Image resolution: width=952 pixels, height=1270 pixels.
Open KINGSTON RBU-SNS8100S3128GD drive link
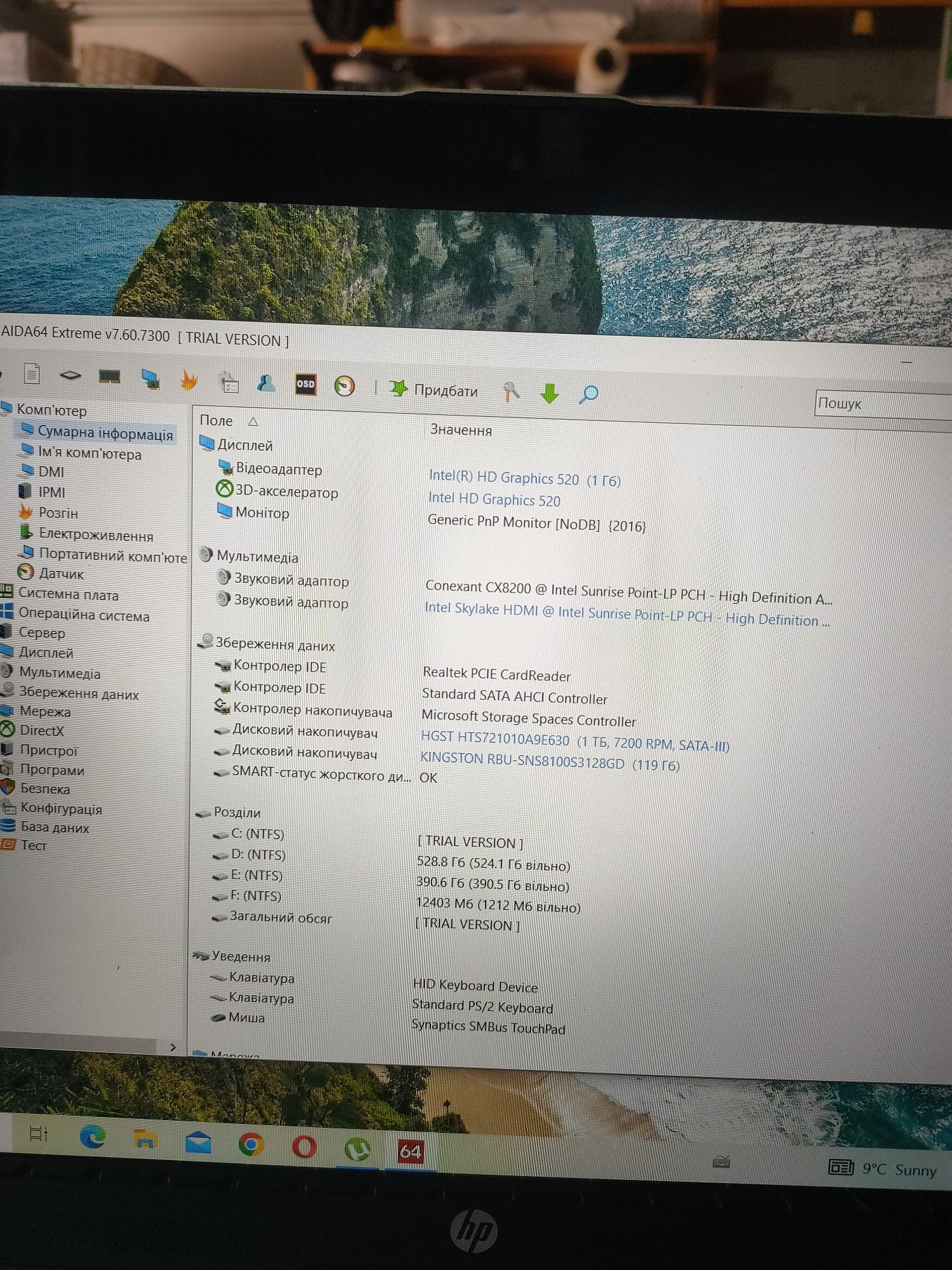[x=550, y=761]
